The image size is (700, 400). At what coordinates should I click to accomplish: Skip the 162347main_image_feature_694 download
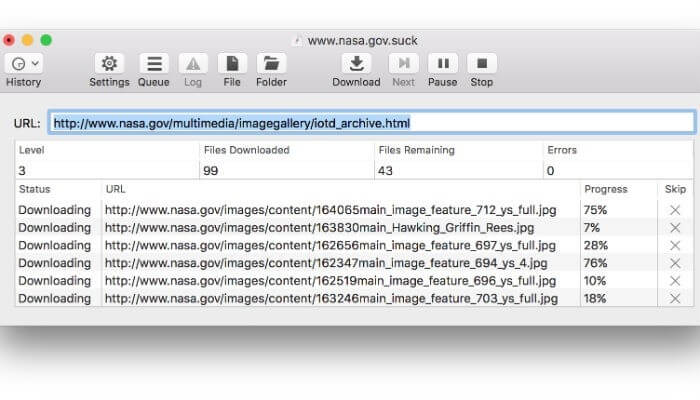point(675,263)
